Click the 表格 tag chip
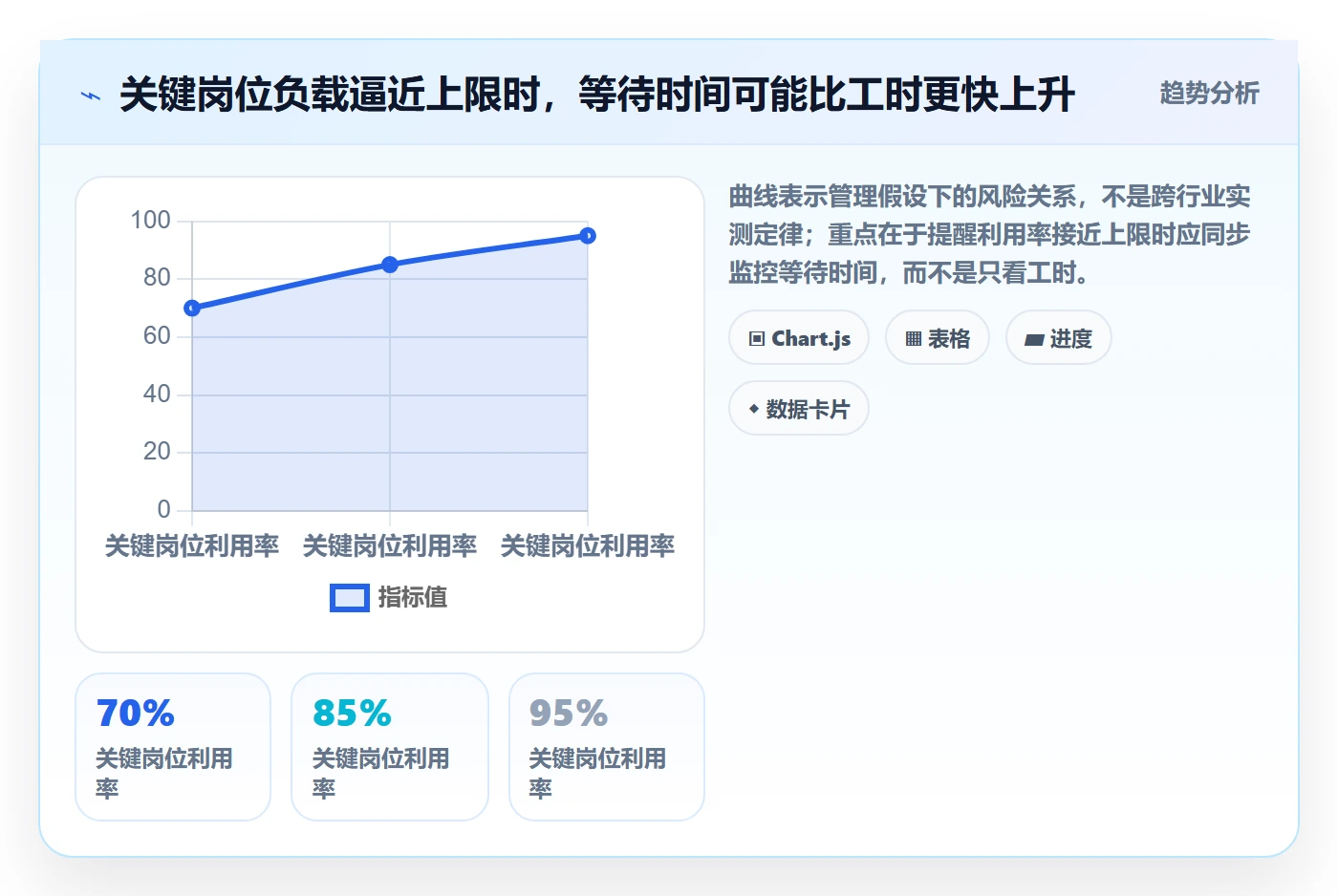The image size is (1338, 896). coord(938,338)
